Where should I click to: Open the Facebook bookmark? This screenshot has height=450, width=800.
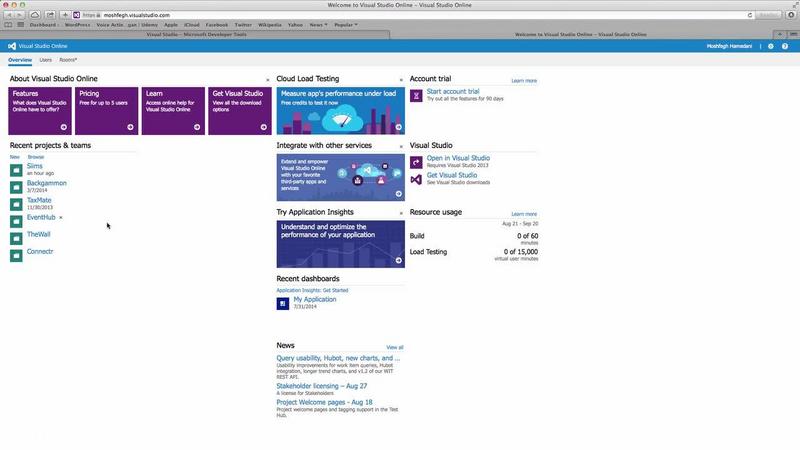(217, 24)
